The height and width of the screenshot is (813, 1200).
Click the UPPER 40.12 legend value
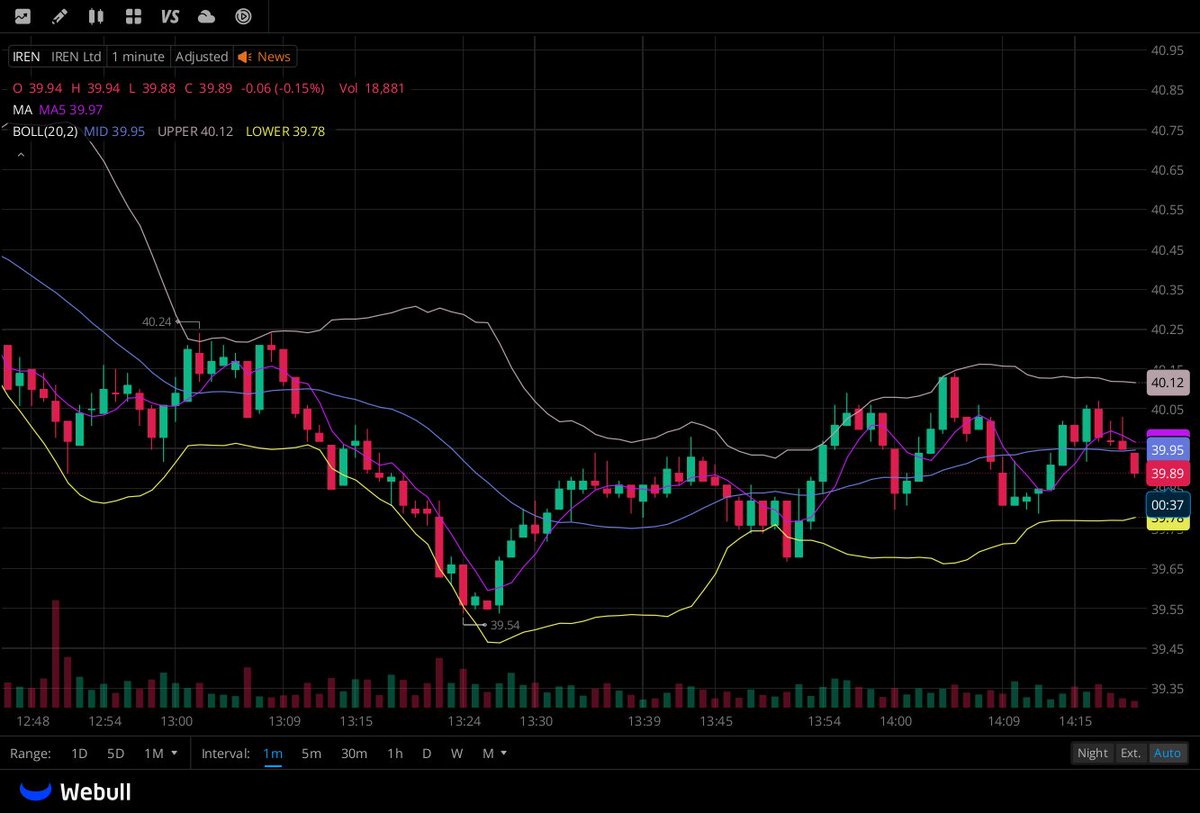(195, 131)
